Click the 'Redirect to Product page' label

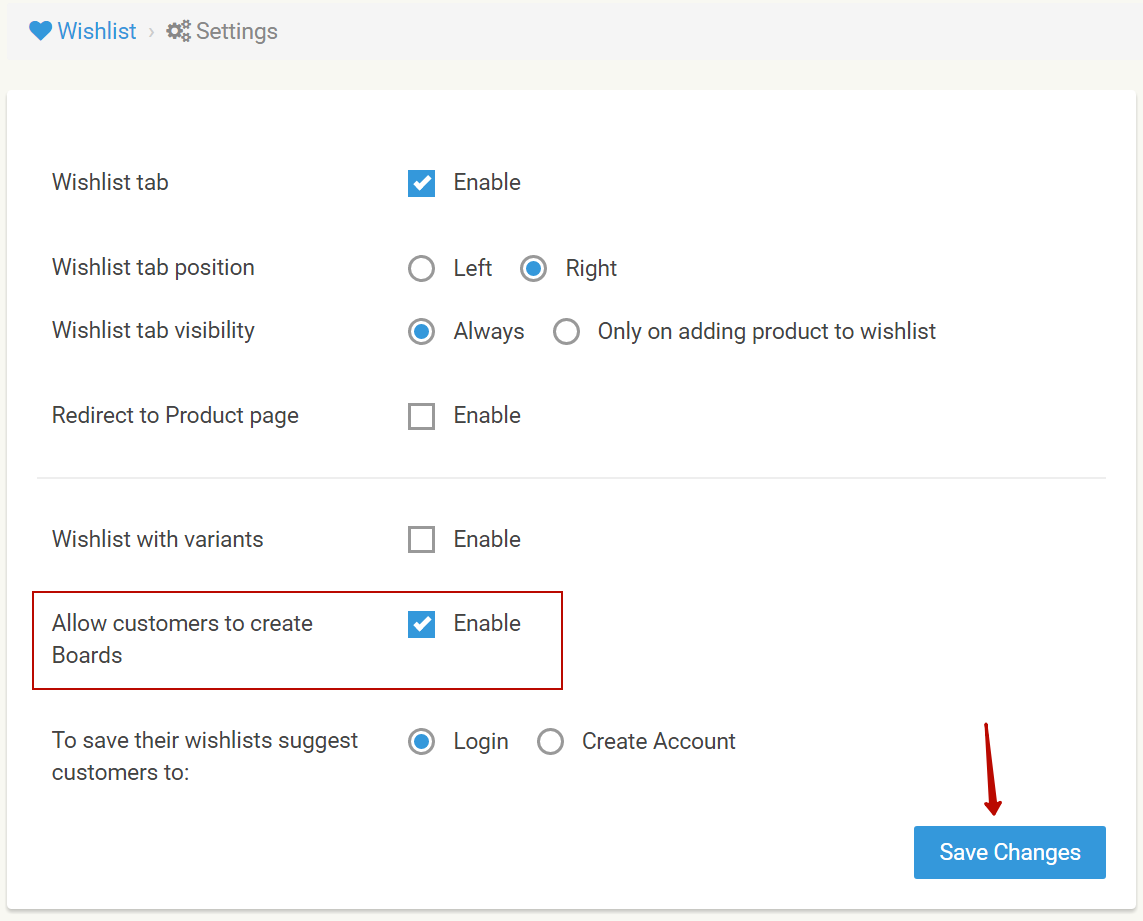(x=175, y=416)
